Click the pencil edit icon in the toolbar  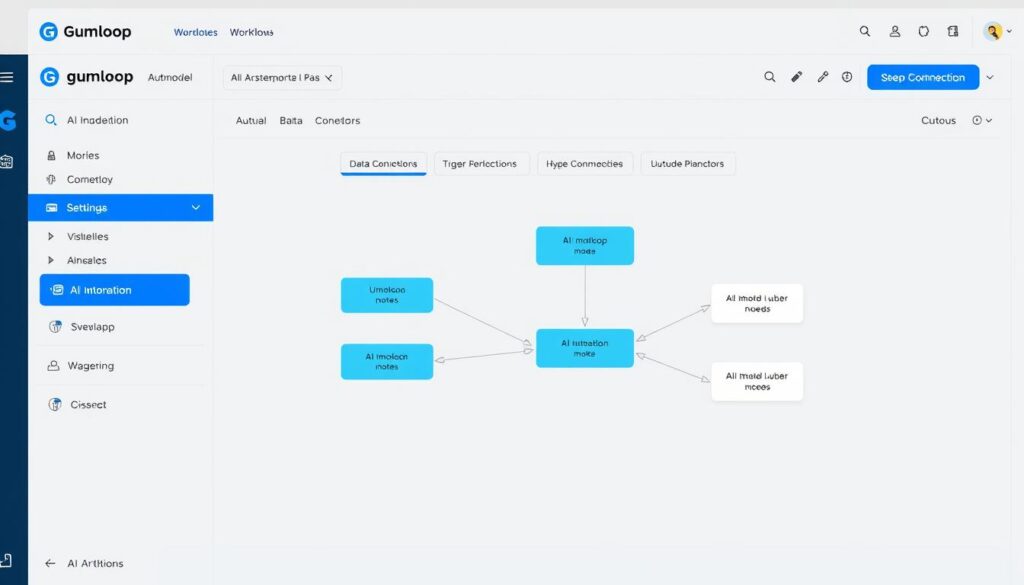[x=796, y=76]
